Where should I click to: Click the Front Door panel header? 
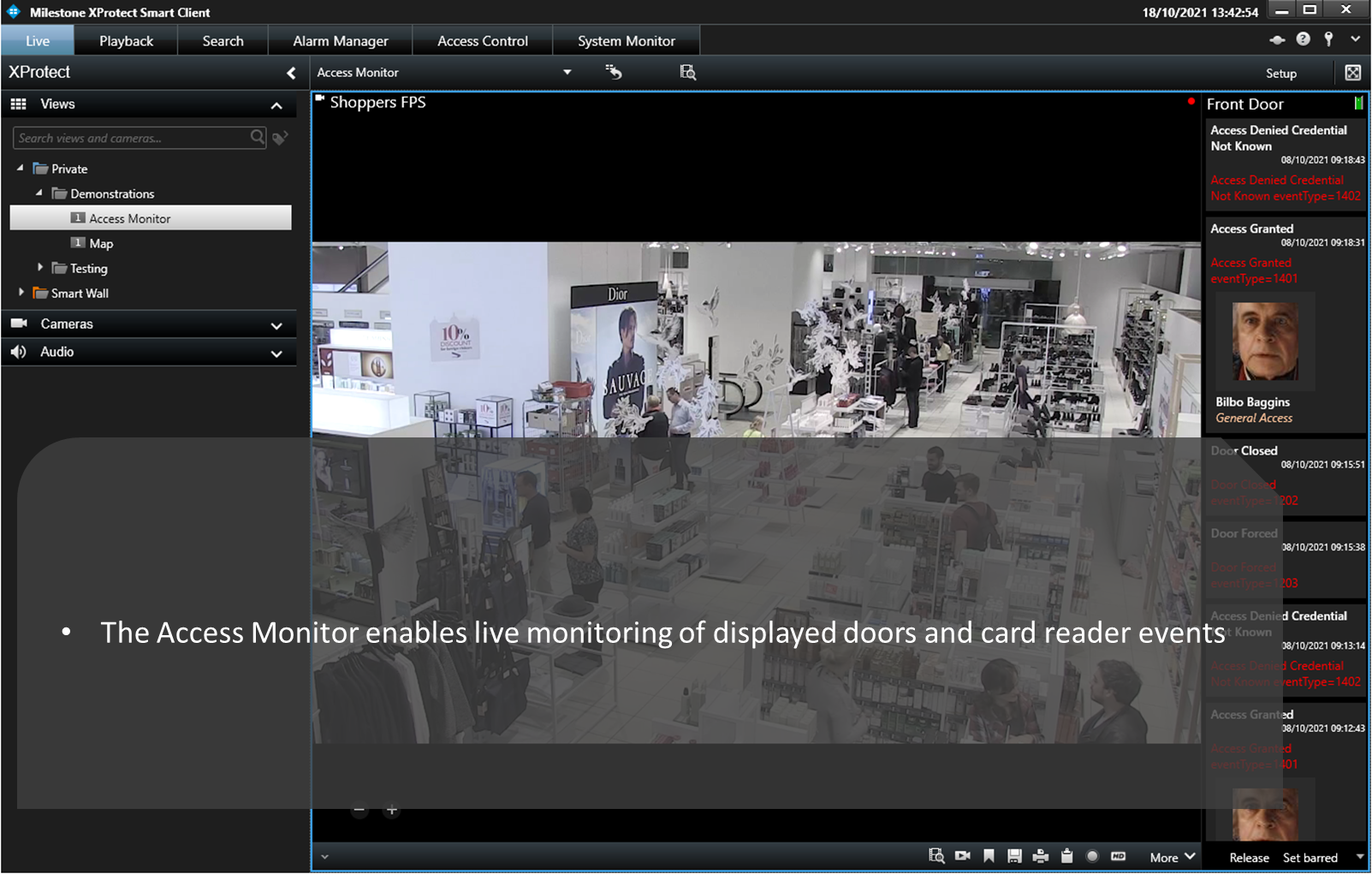pyautogui.click(x=1245, y=104)
